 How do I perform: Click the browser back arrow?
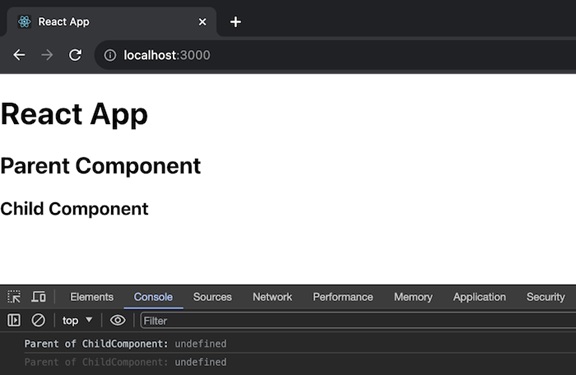coord(19,55)
